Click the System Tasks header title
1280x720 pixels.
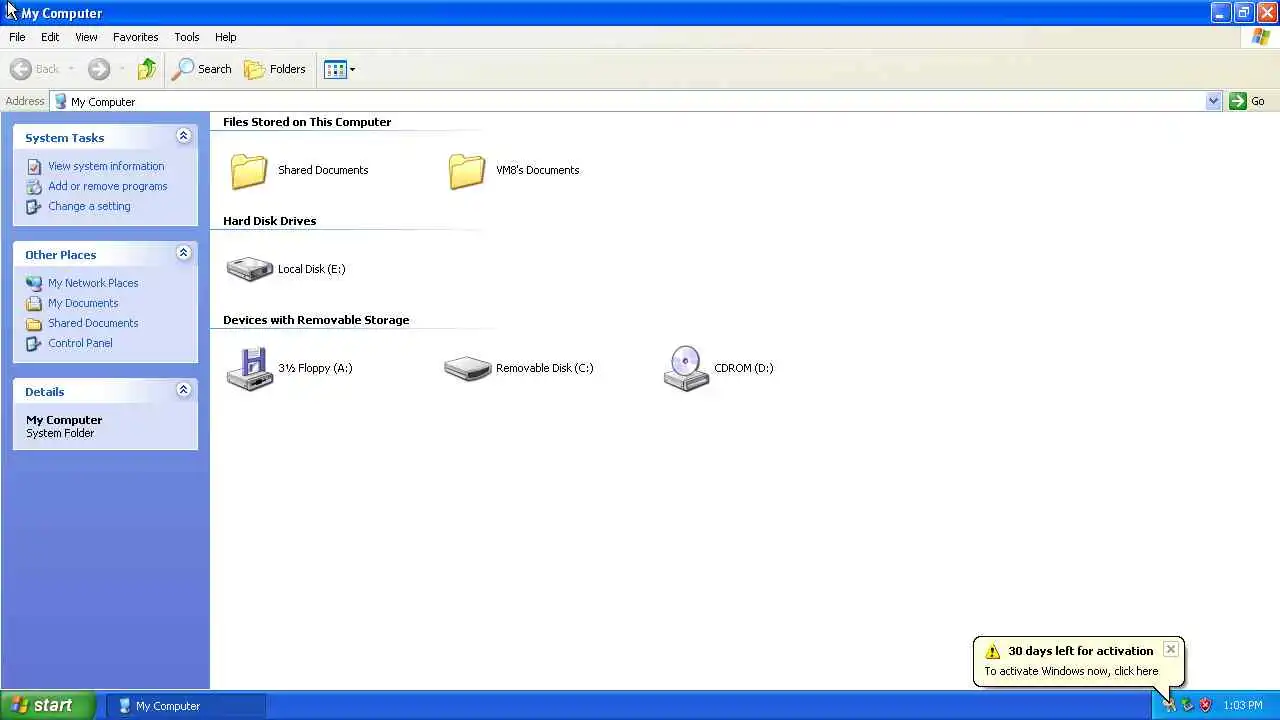pos(65,138)
